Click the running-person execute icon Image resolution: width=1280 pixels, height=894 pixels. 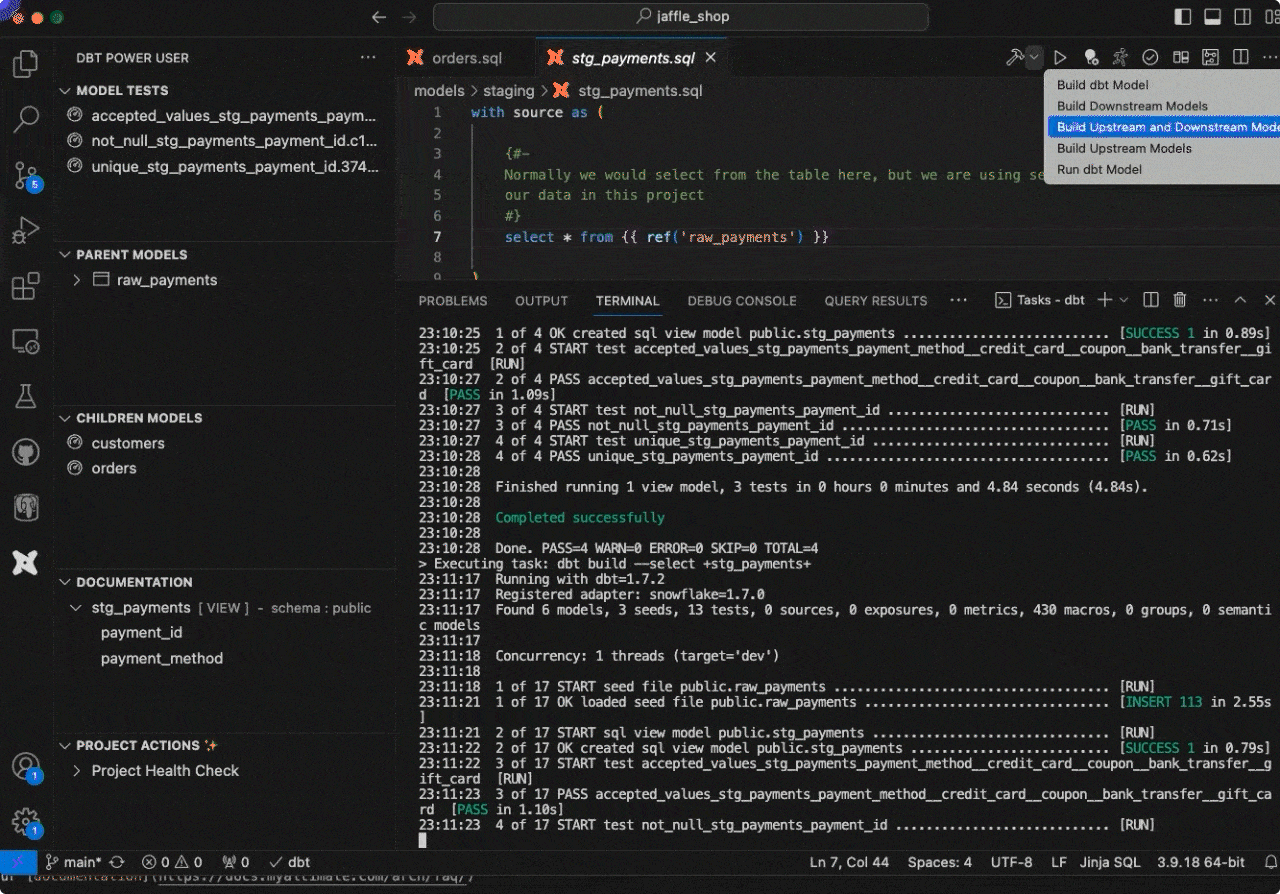tap(1120, 58)
